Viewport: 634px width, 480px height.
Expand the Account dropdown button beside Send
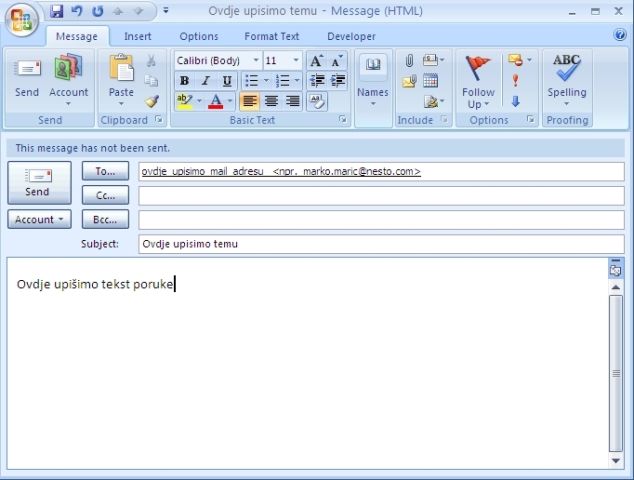click(39, 219)
